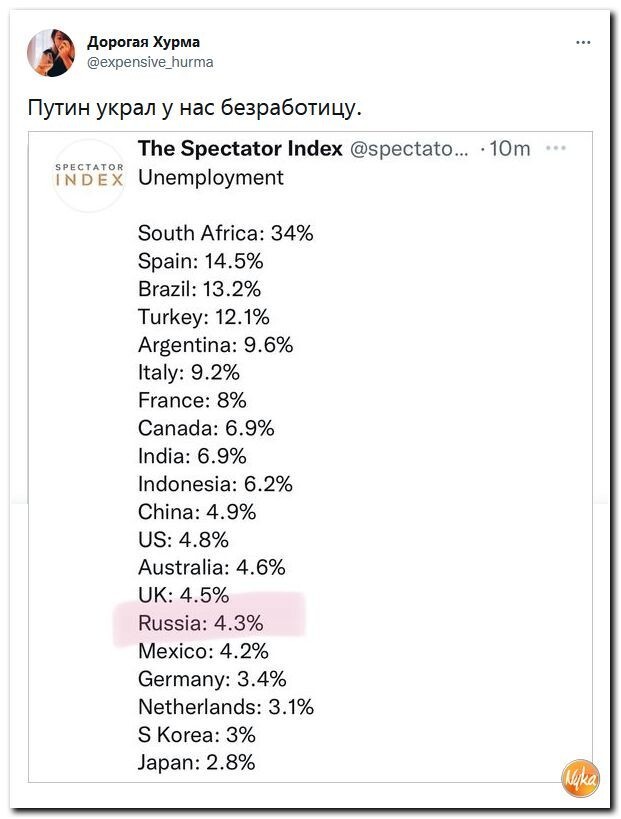Open the @spectato... handle

pyautogui.click(x=409, y=149)
